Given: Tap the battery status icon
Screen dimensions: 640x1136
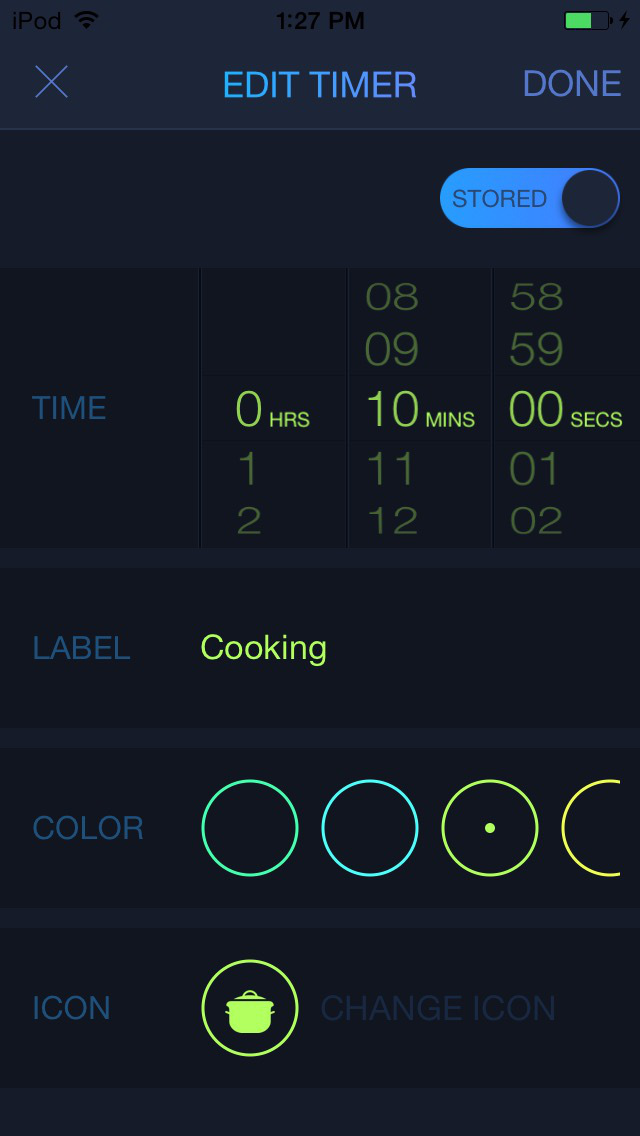Looking at the screenshot, I should click(x=586, y=20).
